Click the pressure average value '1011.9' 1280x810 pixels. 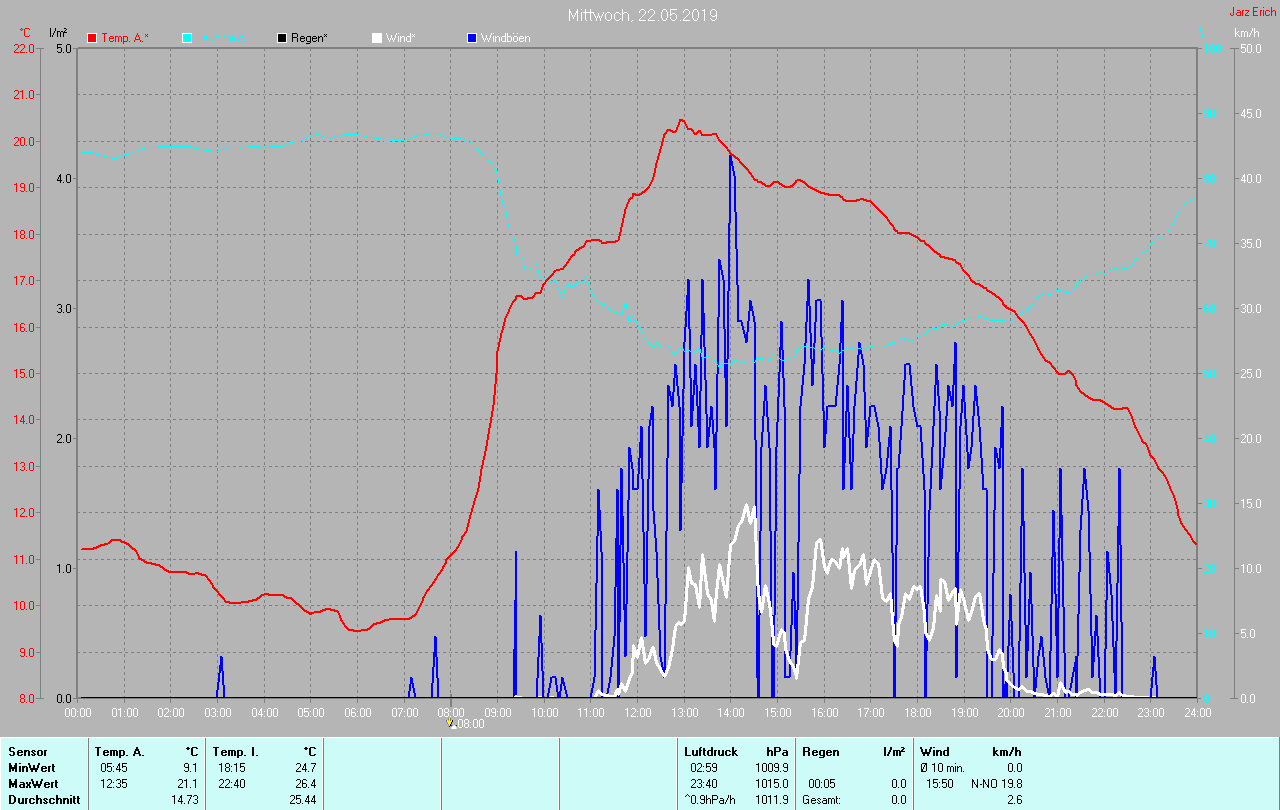pyautogui.click(x=771, y=800)
